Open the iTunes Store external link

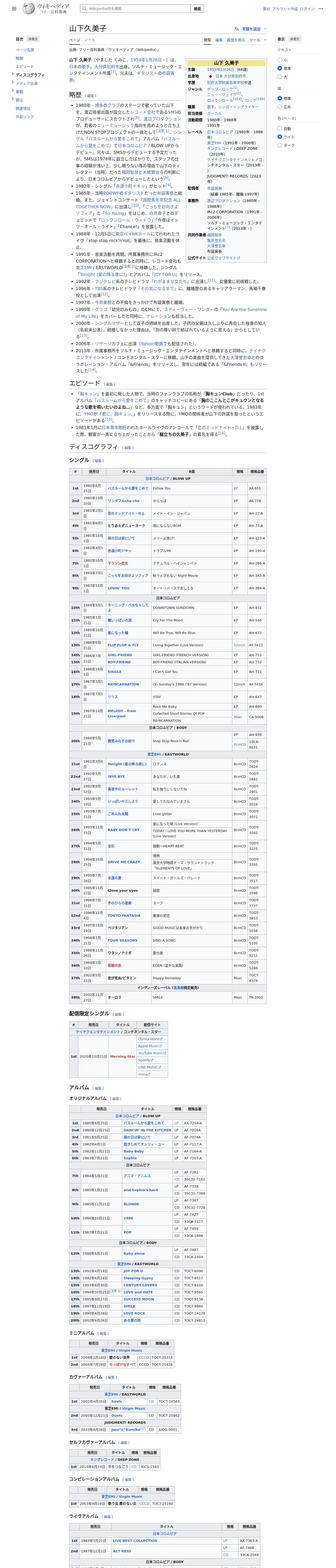pos(149,1039)
